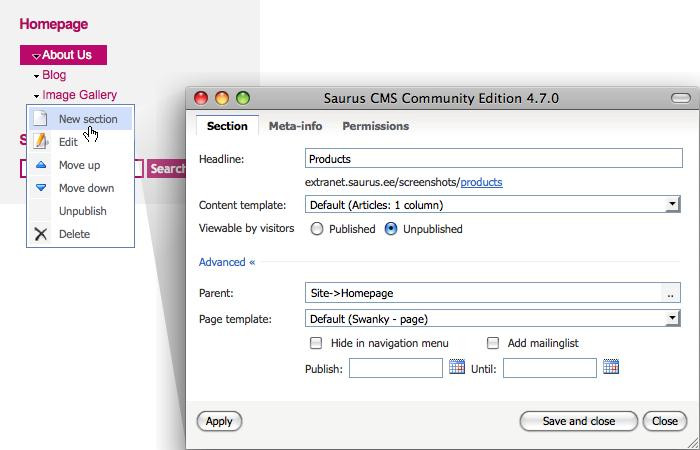The width and height of the screenshot is (700, 450).
Task: Open the products URL alias link
Action: point(481,182)
